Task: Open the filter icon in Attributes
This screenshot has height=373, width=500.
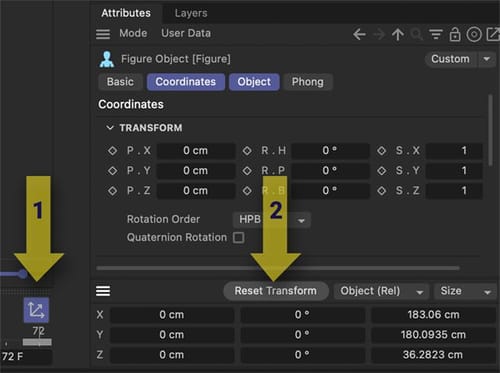Action: (436, 34)
